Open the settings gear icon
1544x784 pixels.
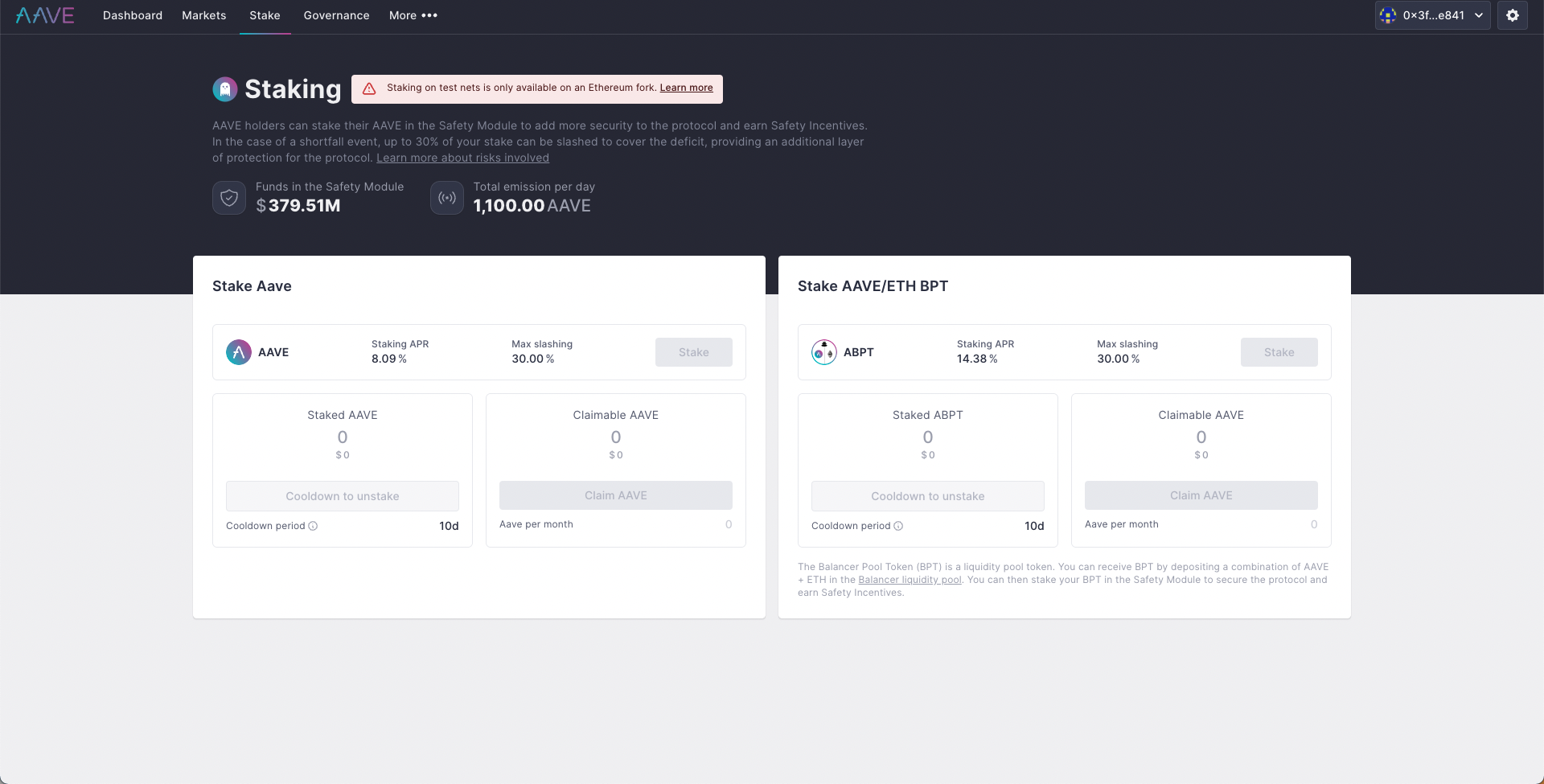pyautogui.click(x=1513, y=15)
